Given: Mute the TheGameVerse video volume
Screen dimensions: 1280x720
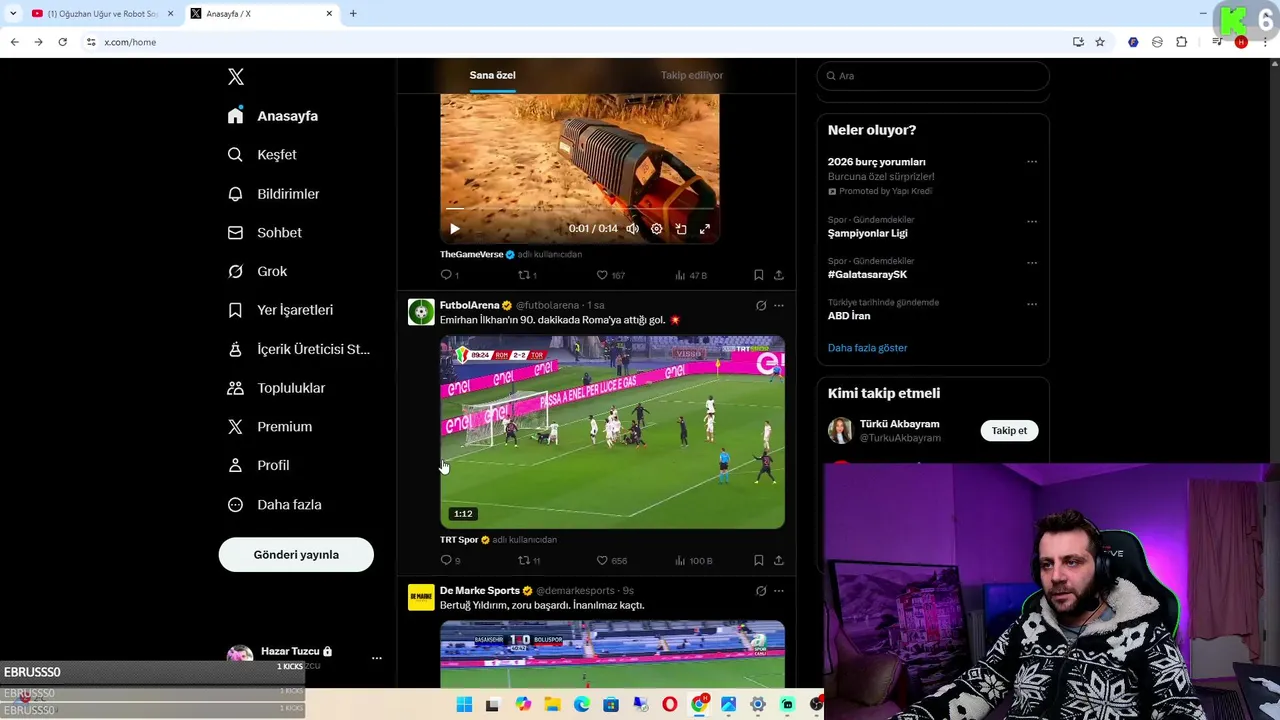Looking at the screenshot, I should point(632,229).
